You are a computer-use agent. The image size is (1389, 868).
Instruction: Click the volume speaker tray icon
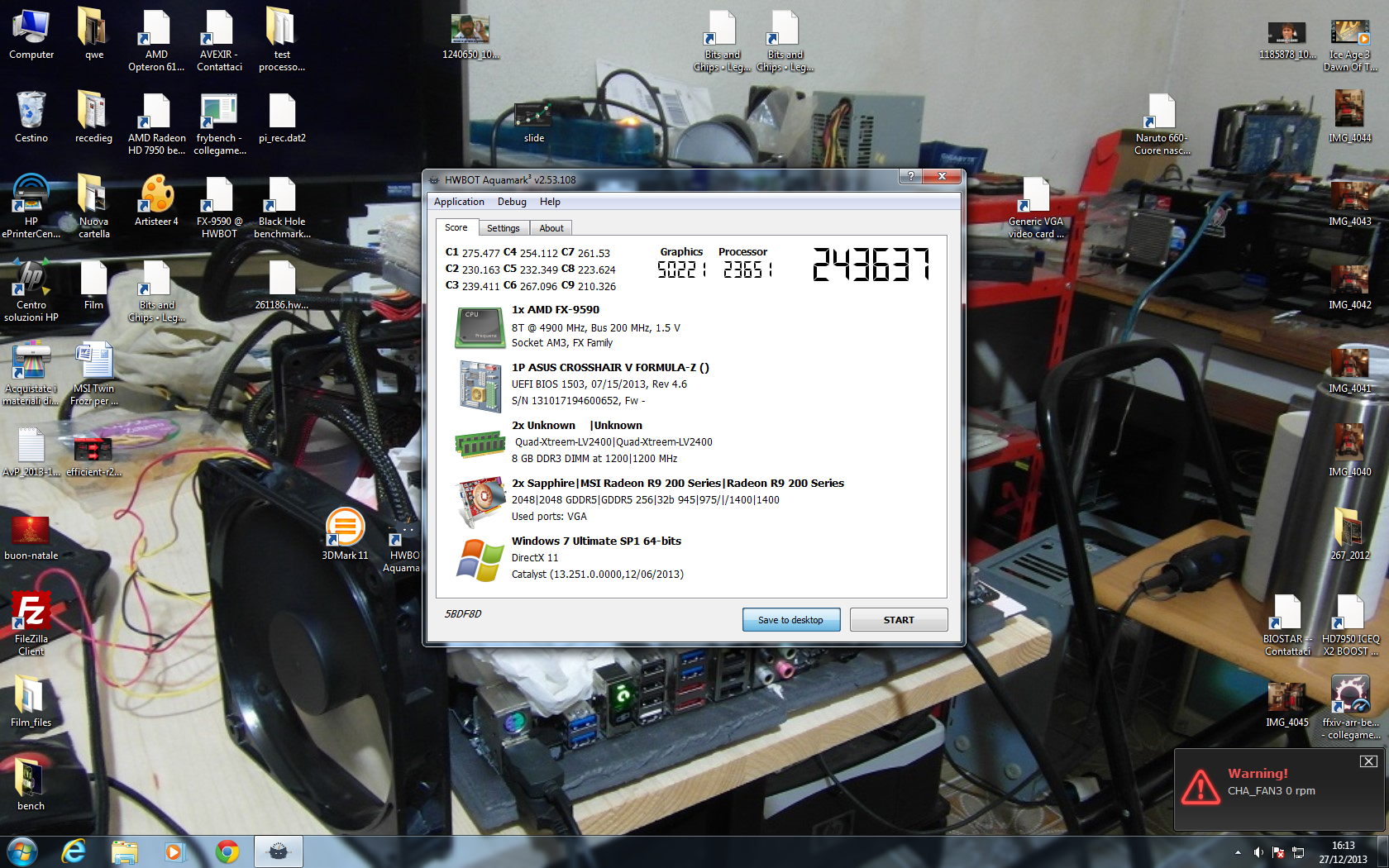(1258, 852)
